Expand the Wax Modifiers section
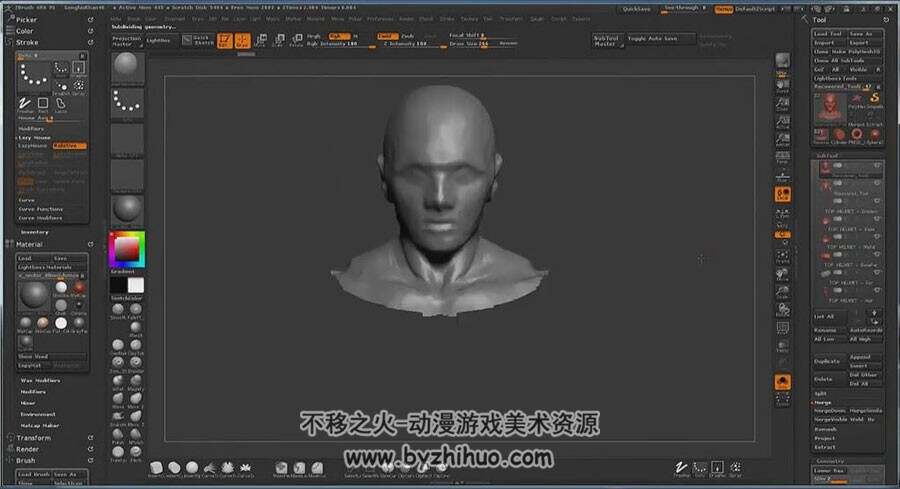 point(40,381)
